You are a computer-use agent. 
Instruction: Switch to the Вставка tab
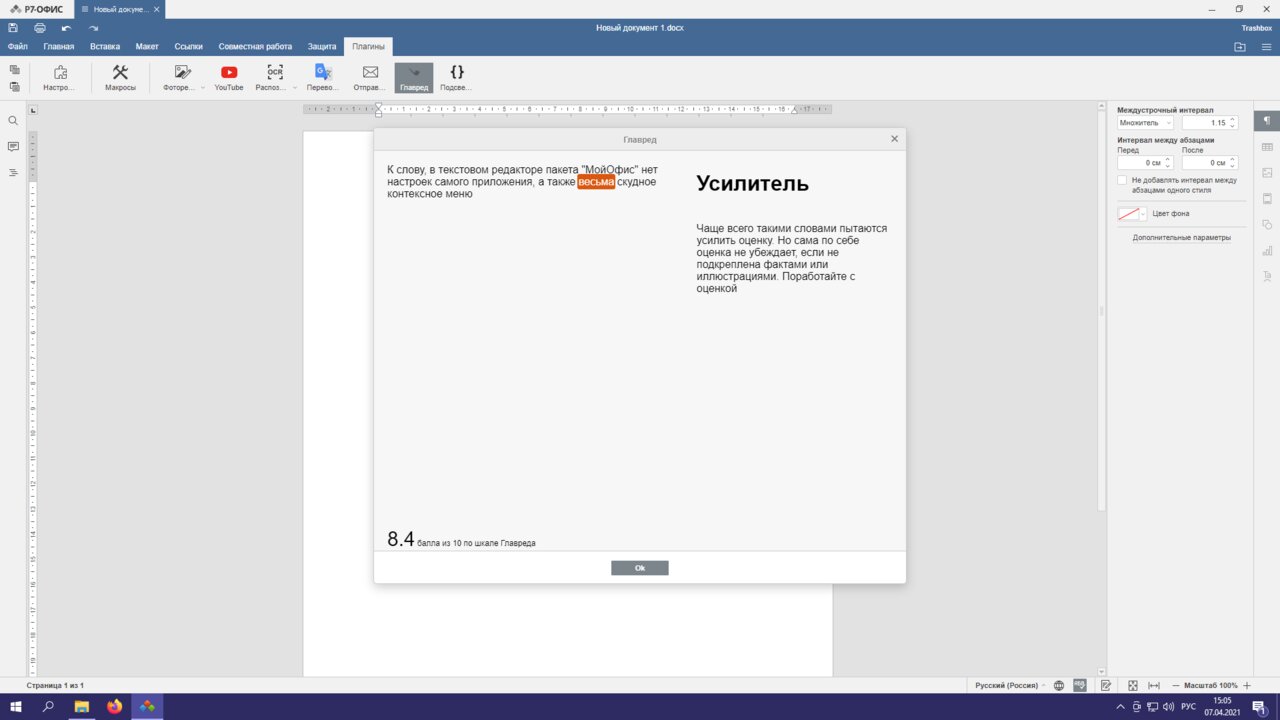tap(104, 46)
